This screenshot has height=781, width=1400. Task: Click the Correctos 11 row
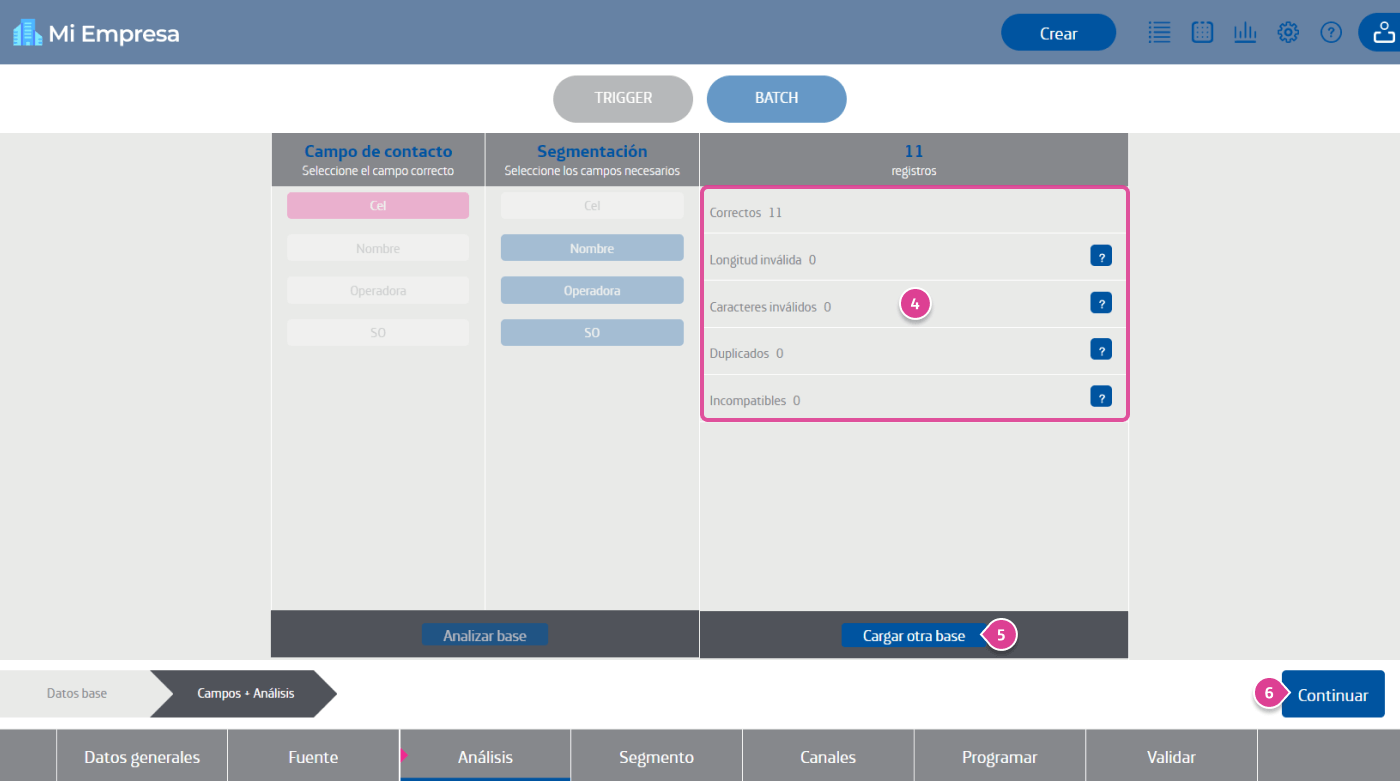tap(915, 212)
